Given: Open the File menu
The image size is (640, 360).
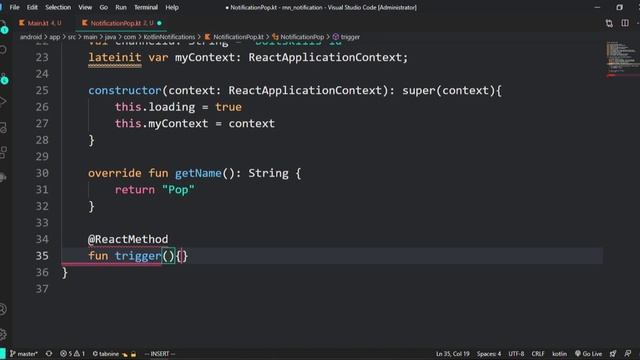Looking at the screenshot, I should 14,7.
